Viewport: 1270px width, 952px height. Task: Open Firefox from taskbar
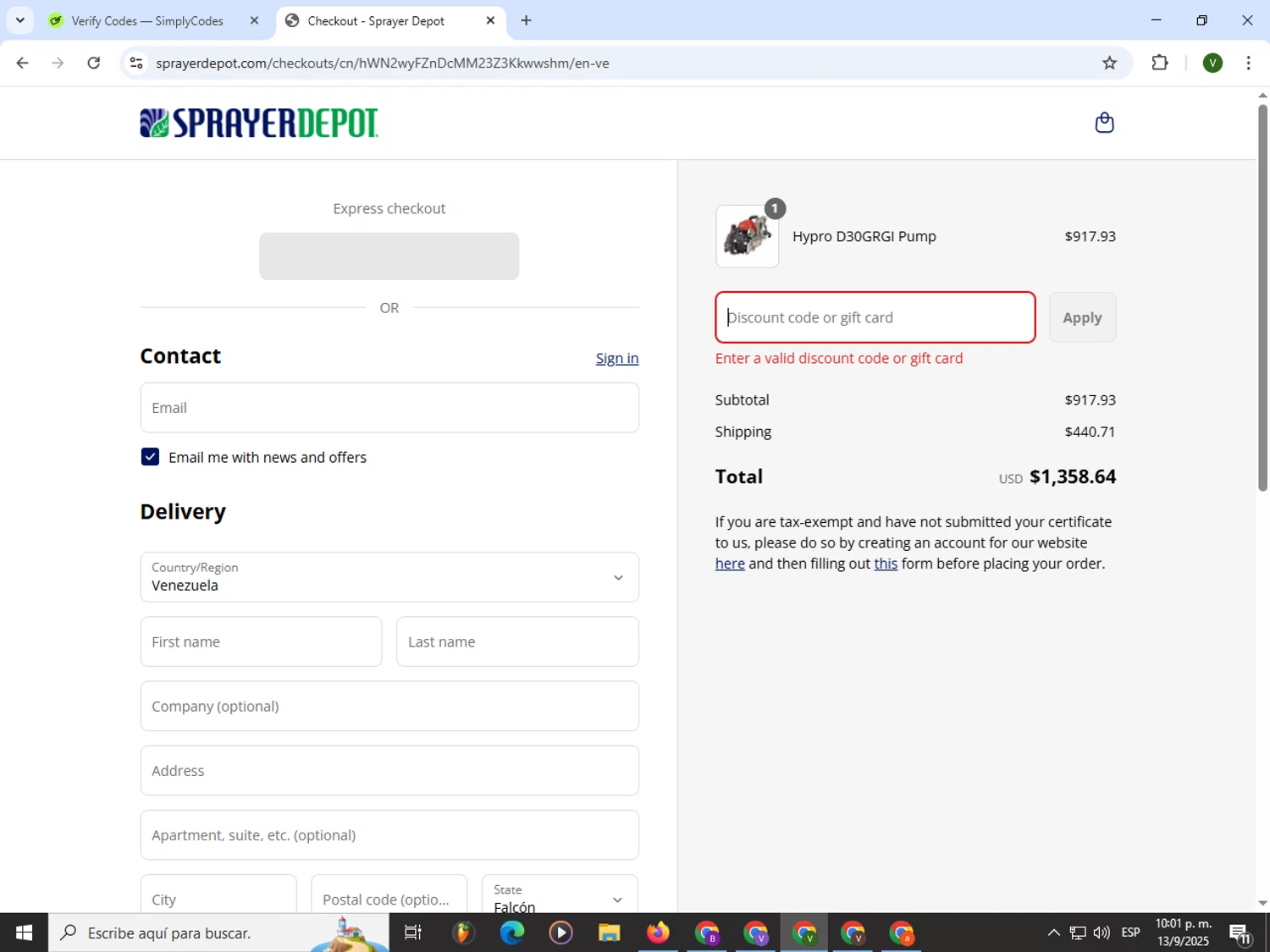click(x=658, y=933)
